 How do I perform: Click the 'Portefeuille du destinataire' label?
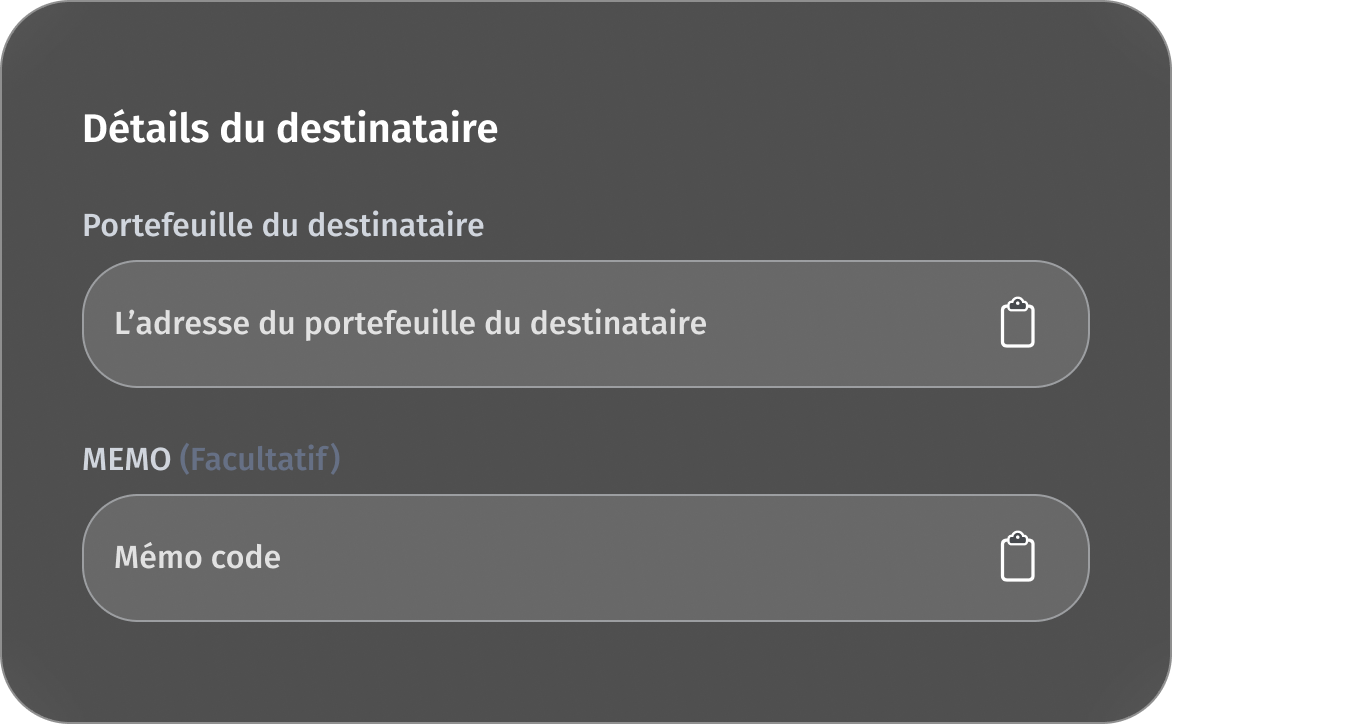pos(283,225)
